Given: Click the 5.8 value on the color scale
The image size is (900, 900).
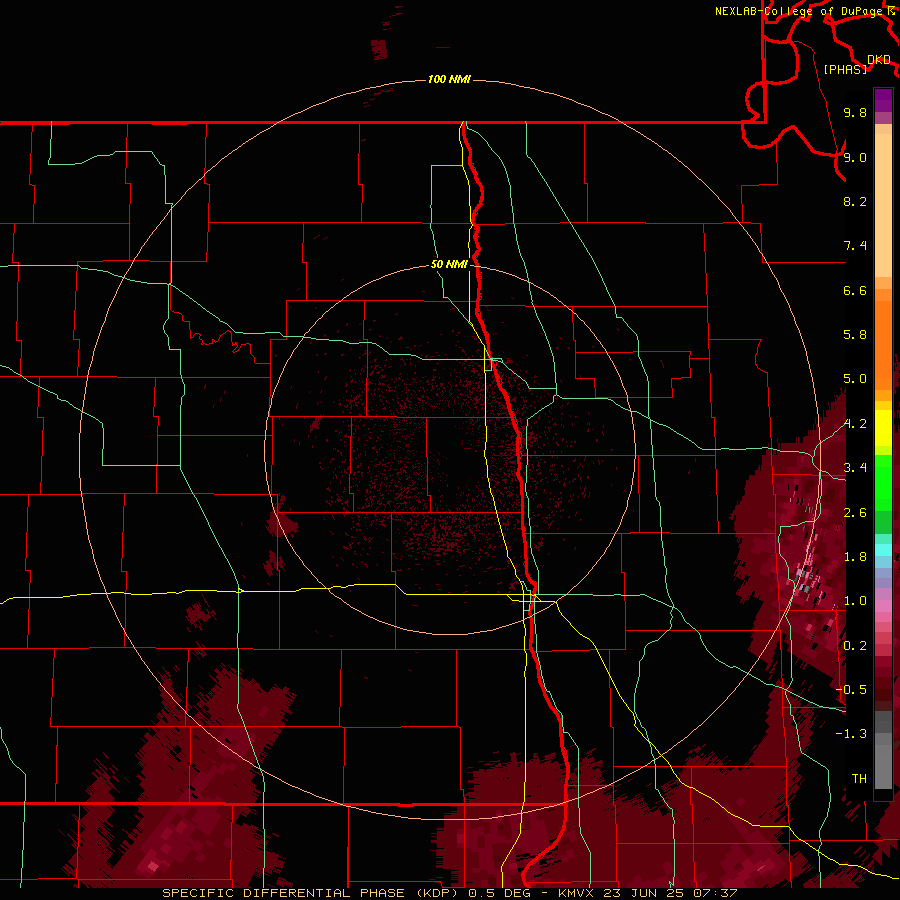Looking at the screenshot, I should point(855,335).
